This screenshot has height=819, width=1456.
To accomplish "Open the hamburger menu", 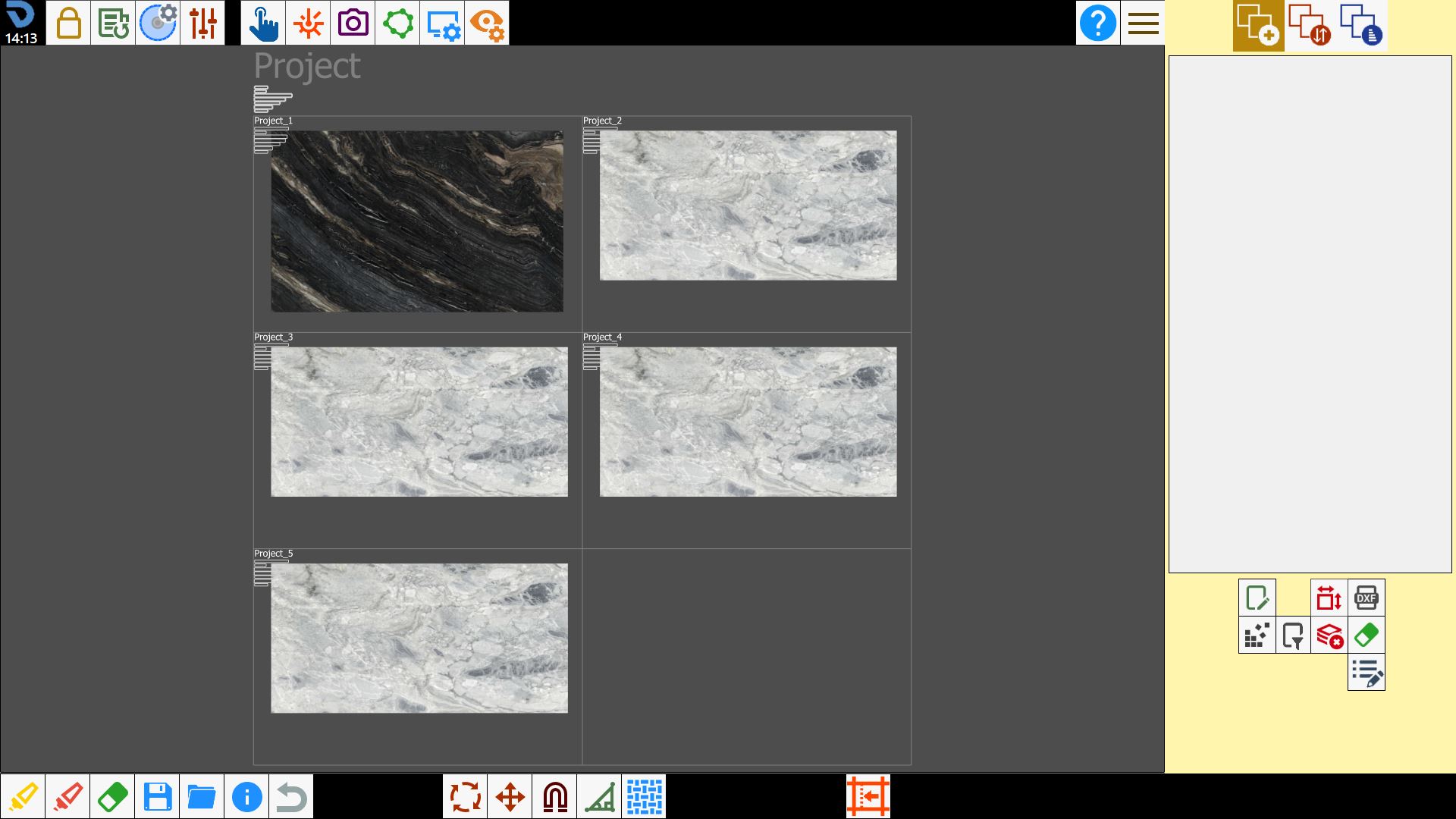I will tap(1143, 23).
